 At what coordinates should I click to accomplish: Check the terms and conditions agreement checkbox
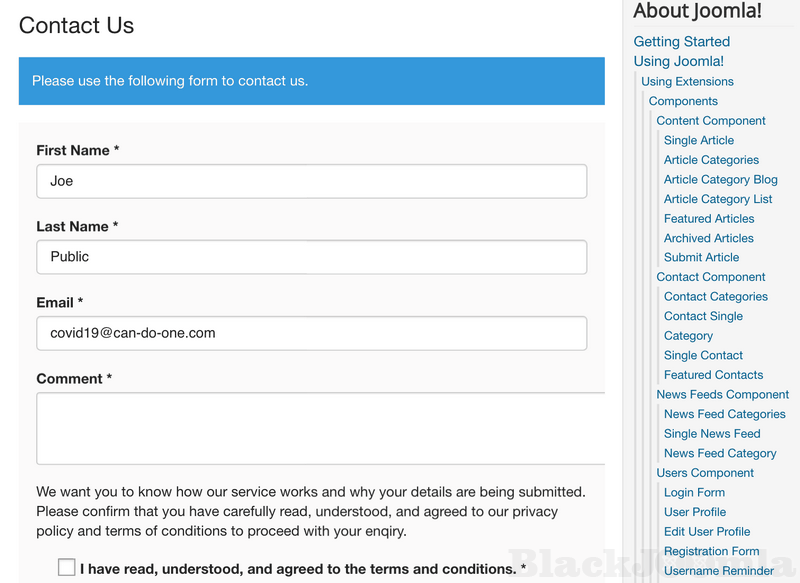coord(67,567)
